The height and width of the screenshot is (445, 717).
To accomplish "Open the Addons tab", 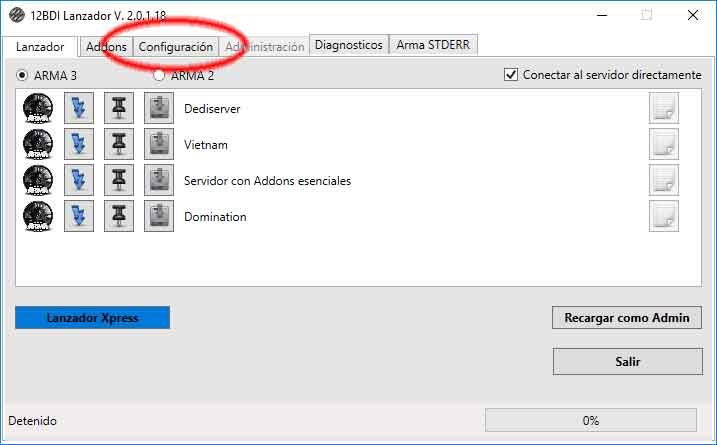I will click(106, 47).
